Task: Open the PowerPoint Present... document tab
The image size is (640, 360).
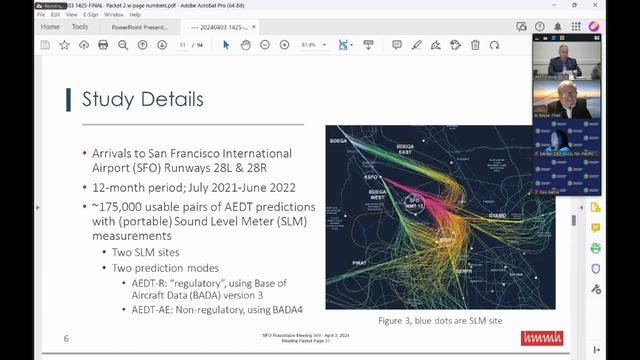Action: [140, 27]
